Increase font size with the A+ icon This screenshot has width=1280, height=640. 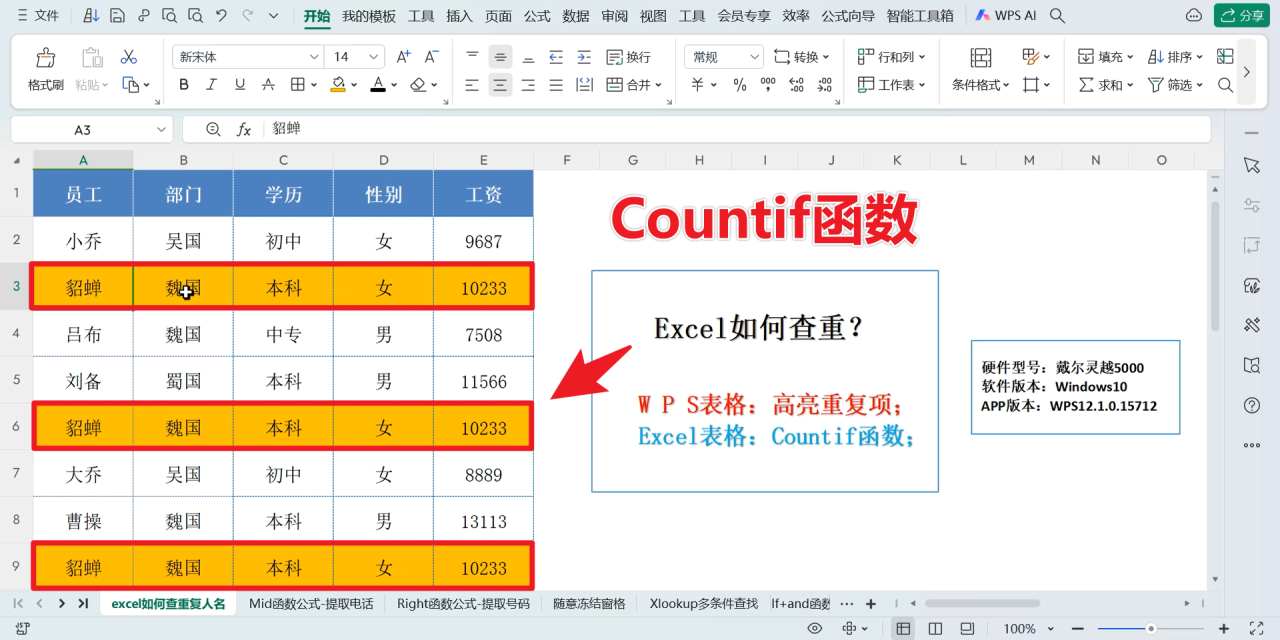point(404,57)
